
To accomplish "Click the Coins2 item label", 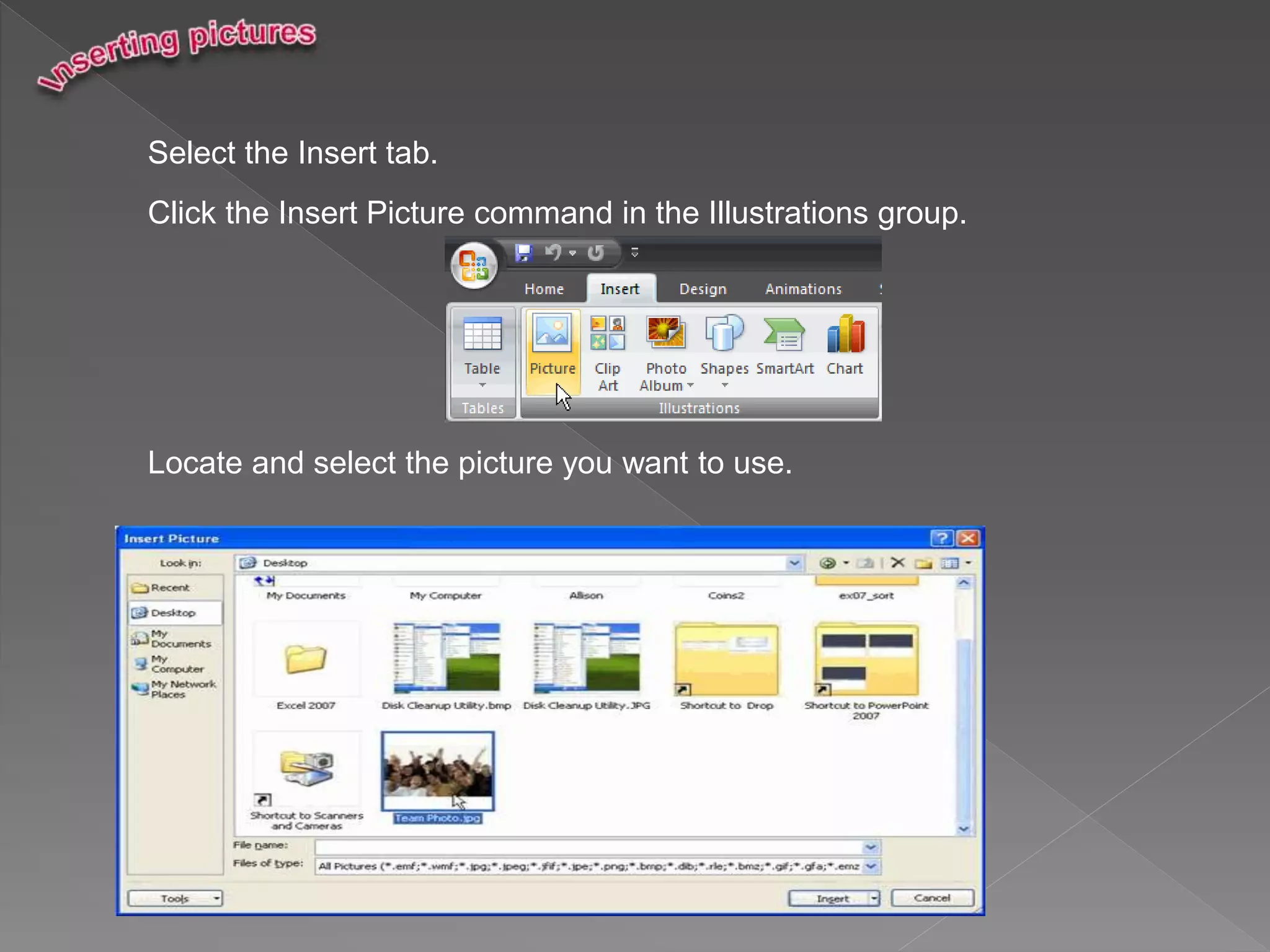I will point(726,595).
